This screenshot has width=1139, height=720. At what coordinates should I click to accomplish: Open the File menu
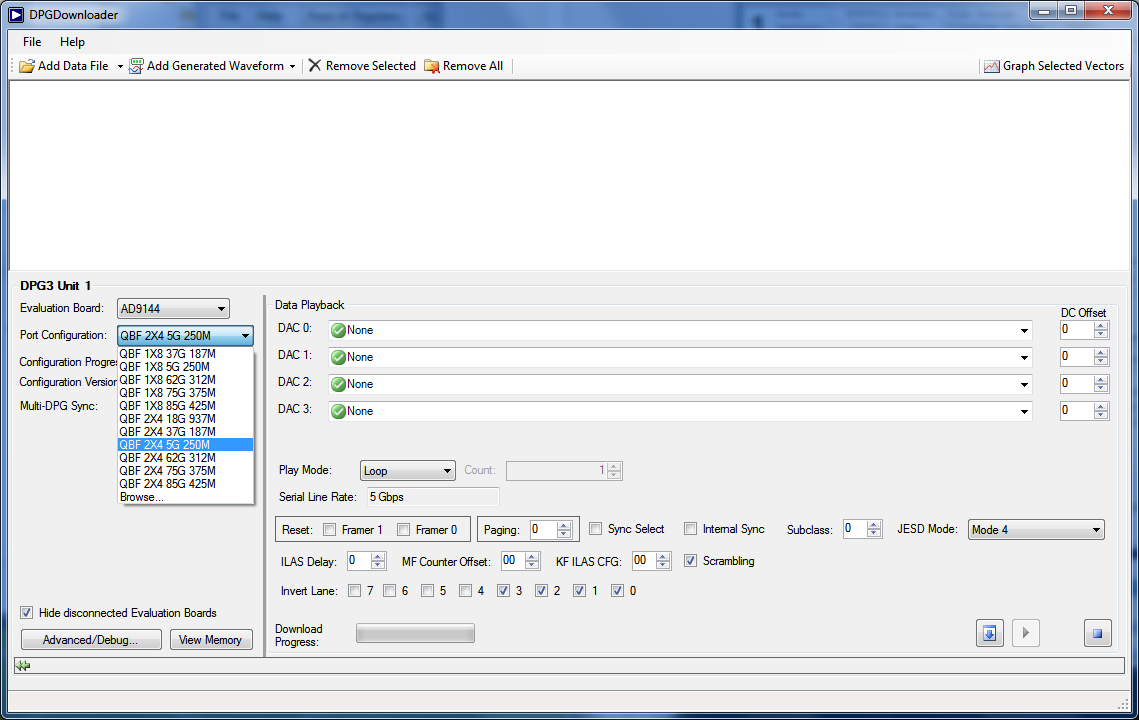pyautogui.click(x=32, y=42)
